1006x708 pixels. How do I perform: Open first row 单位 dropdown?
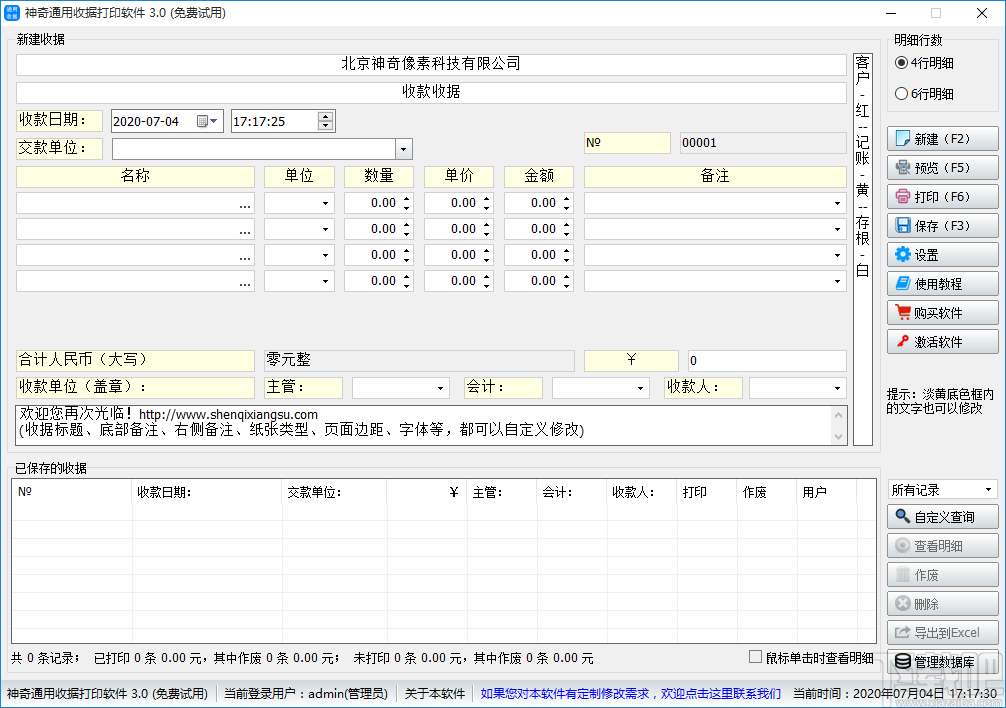point(325,203)
